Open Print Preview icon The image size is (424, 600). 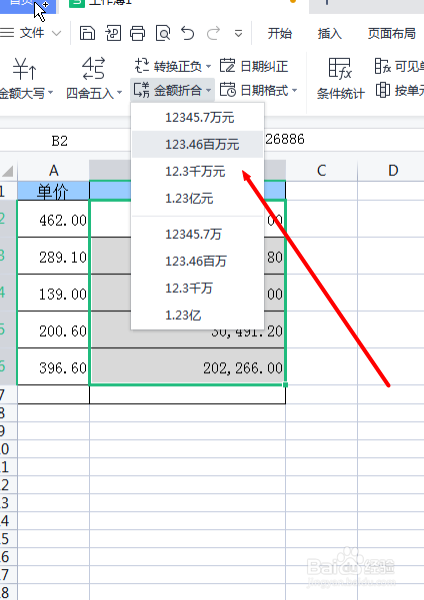(x=163, y=33)
